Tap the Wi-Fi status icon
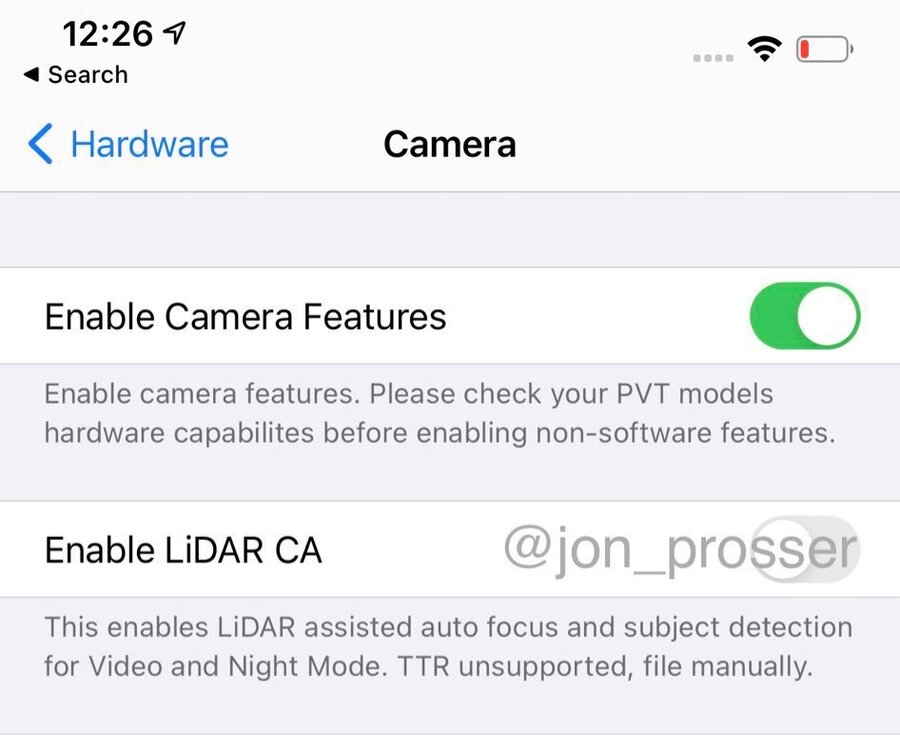 764,49
